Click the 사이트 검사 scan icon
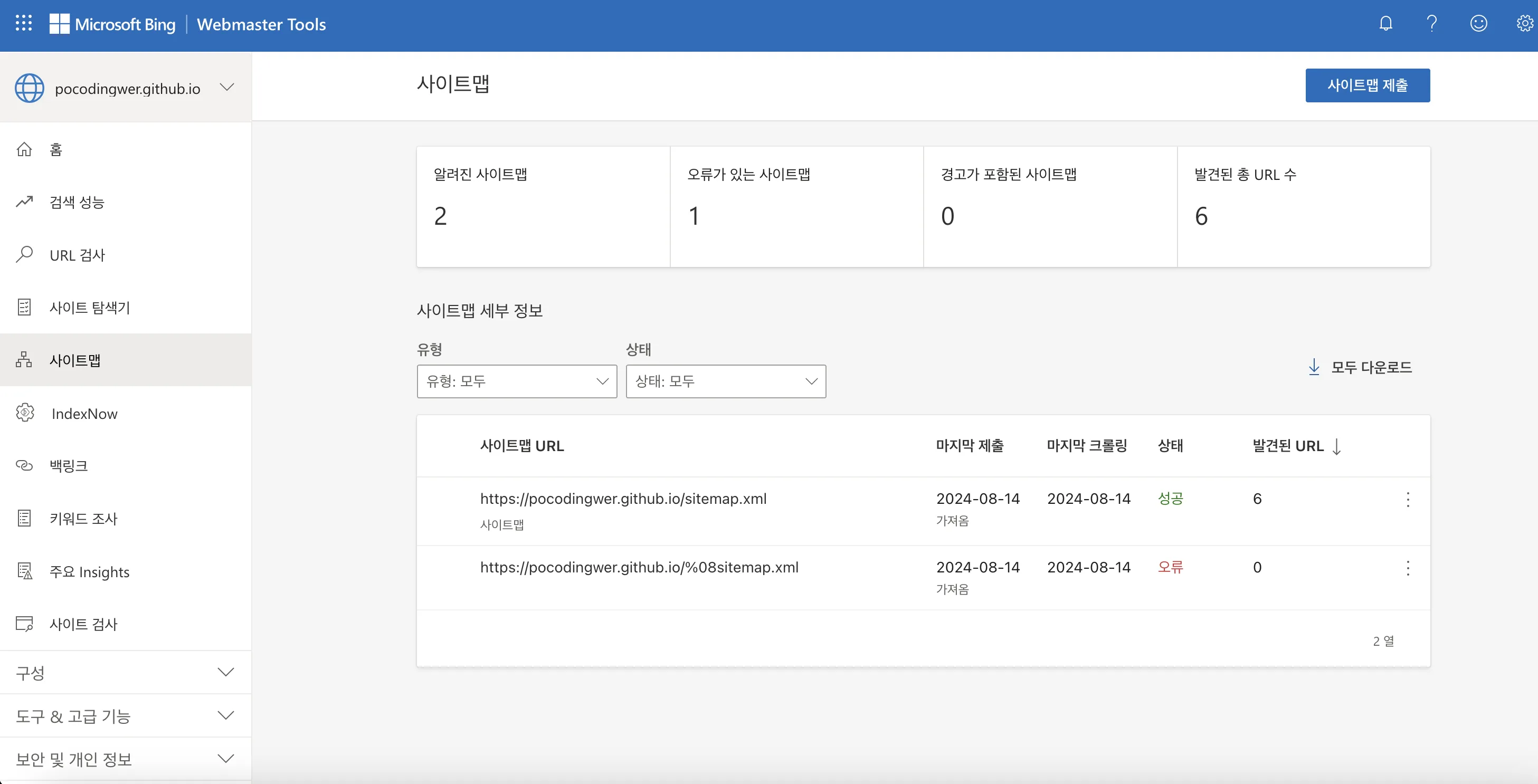1538x784 pixels. 24,624
